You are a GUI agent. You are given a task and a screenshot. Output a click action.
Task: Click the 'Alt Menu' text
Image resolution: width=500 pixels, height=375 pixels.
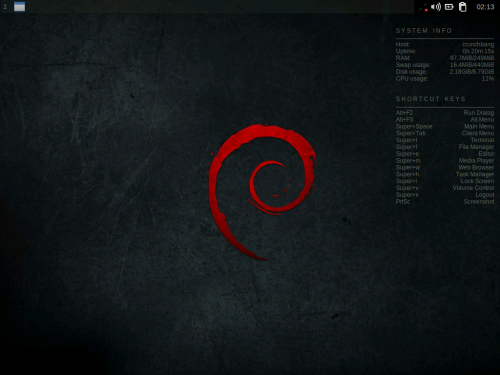(x=482, y=120)
